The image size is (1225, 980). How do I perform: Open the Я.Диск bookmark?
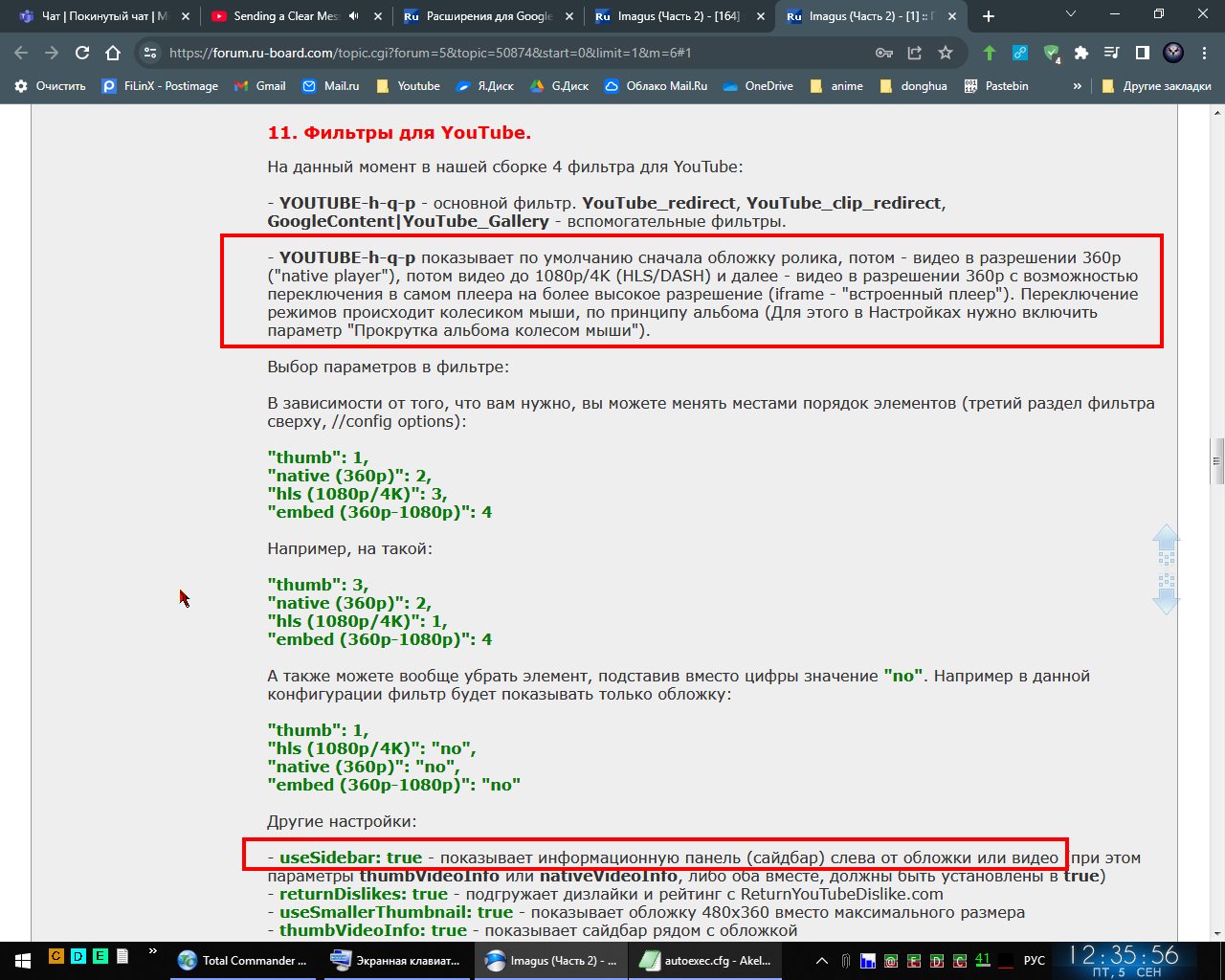(x=484, y=86)
